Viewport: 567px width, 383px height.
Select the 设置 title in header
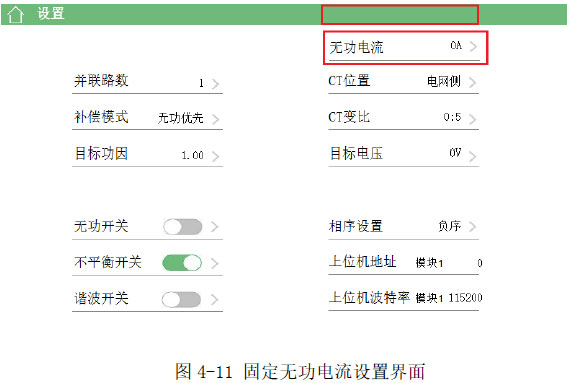click(51, 14)
